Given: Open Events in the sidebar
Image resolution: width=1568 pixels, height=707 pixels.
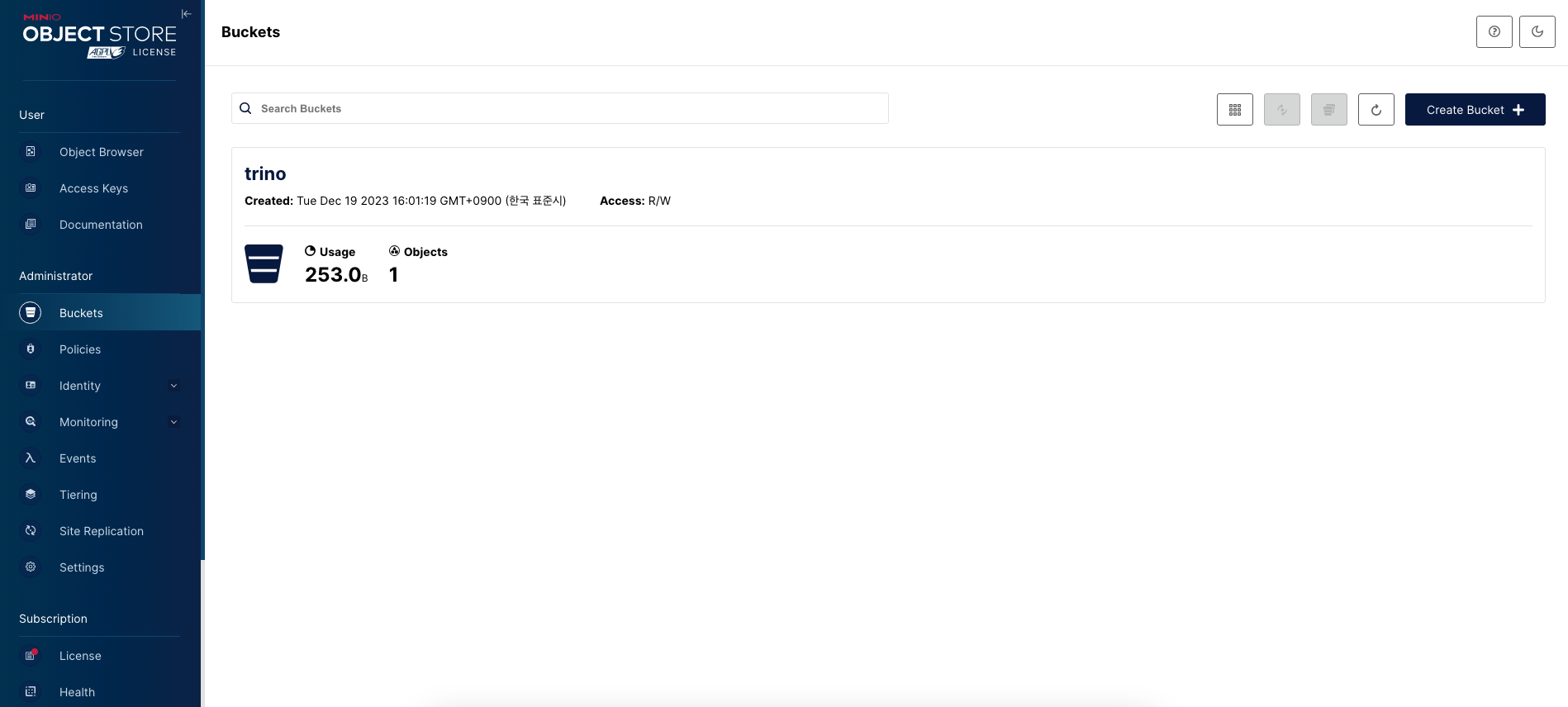Looking at the screenshot, I should (x=100, y=458).
